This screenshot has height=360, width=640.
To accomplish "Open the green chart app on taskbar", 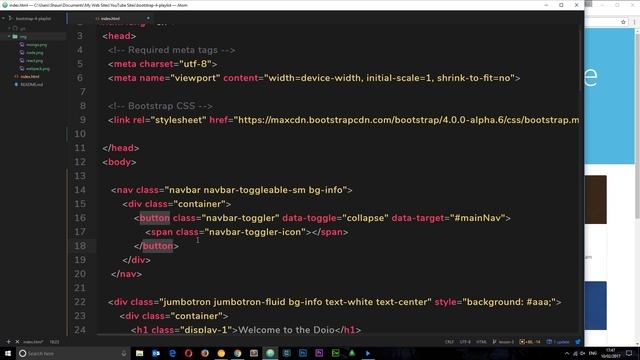I will point(336,353).
